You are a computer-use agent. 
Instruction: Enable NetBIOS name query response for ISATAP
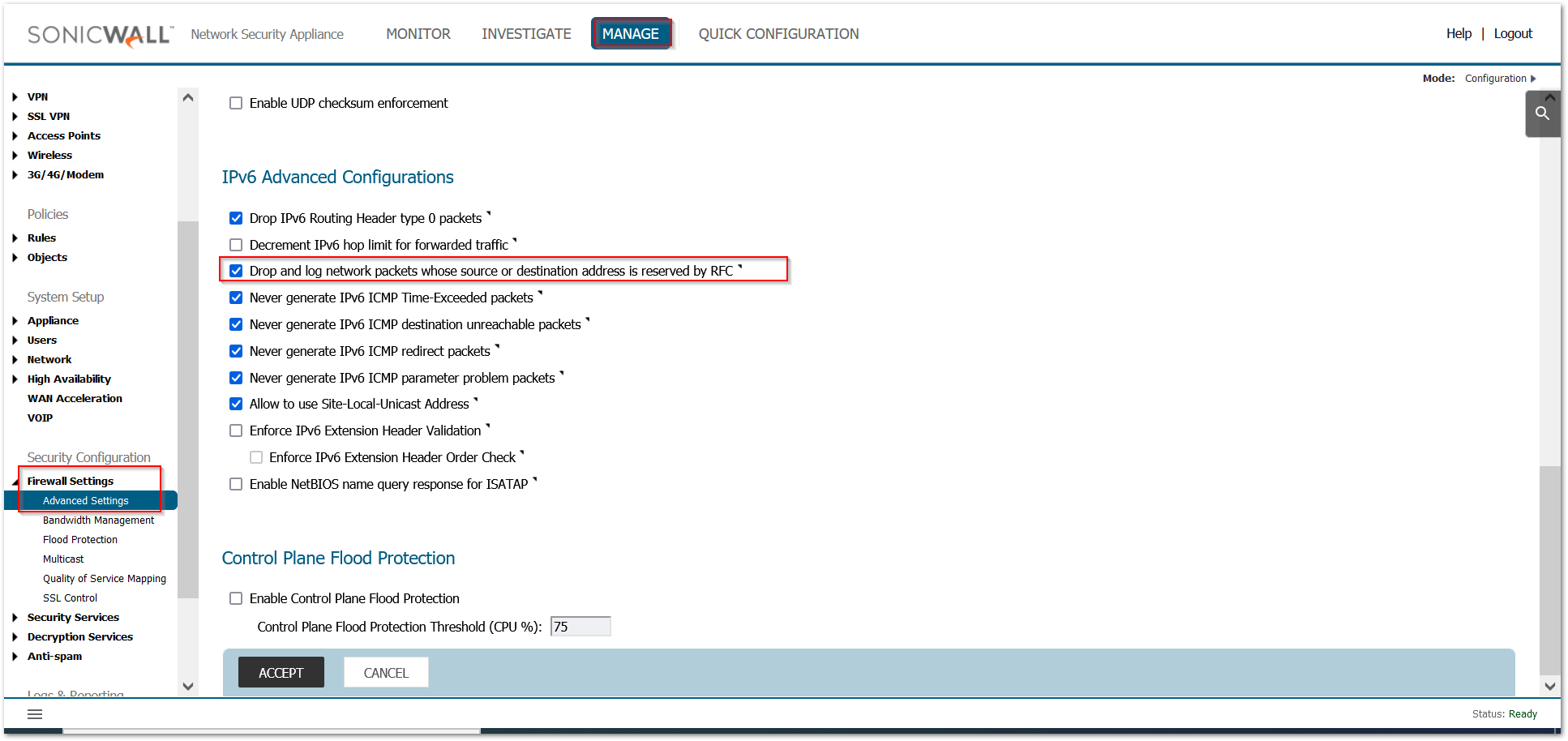click(236, 484)
